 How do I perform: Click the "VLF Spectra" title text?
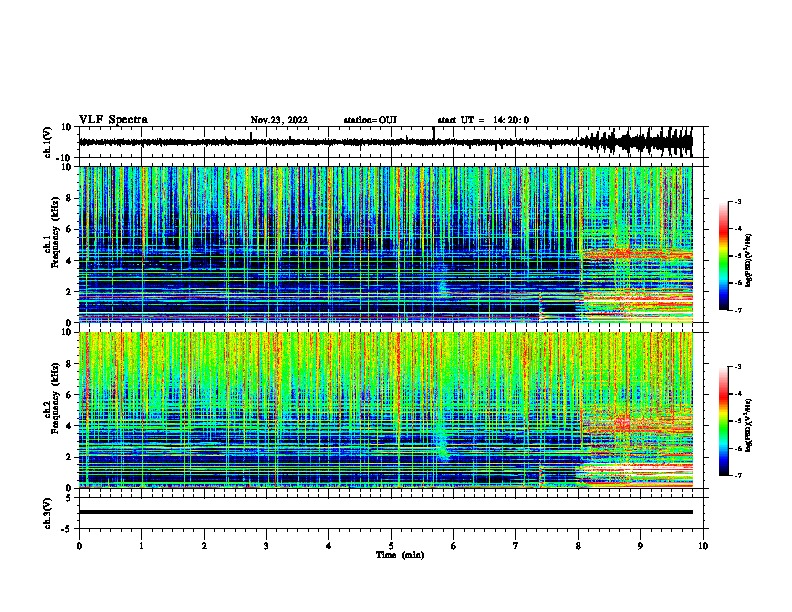coord(113,120)
